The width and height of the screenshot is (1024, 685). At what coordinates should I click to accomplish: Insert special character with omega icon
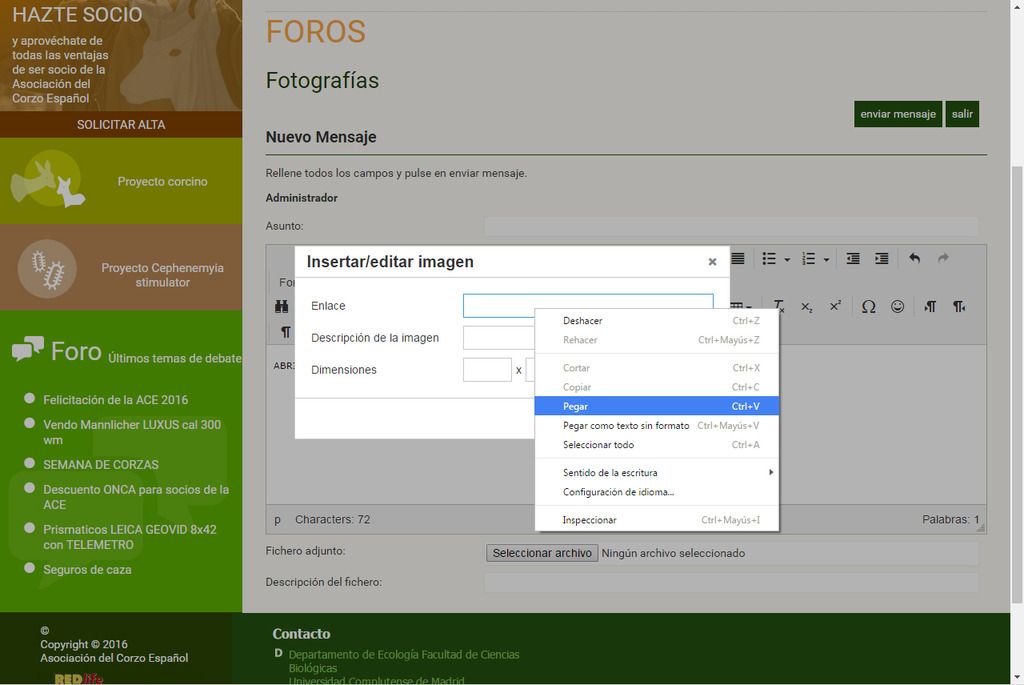(x=868, y=307)
